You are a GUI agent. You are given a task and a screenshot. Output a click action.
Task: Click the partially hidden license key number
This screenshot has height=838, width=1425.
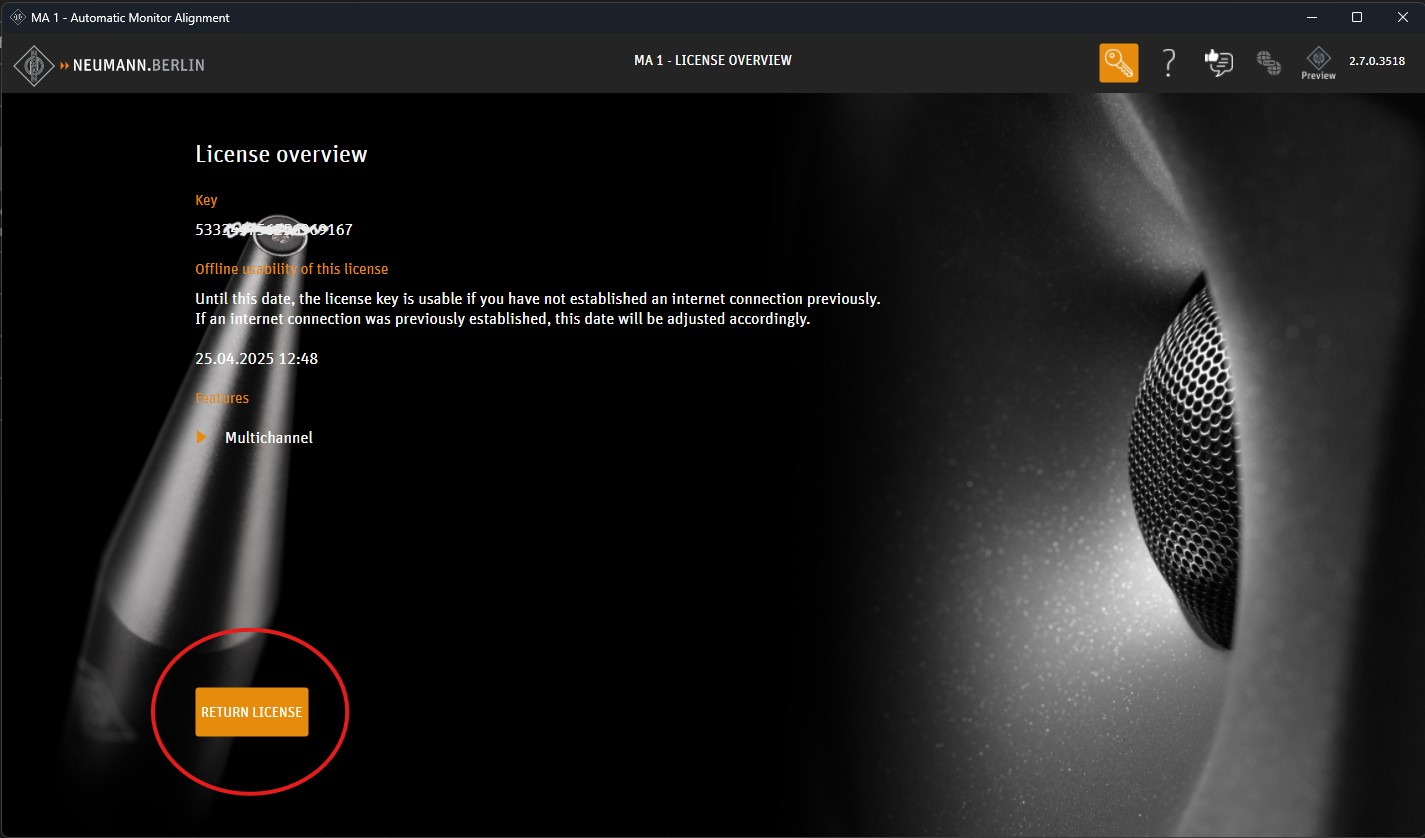click(x=273, y=230)
